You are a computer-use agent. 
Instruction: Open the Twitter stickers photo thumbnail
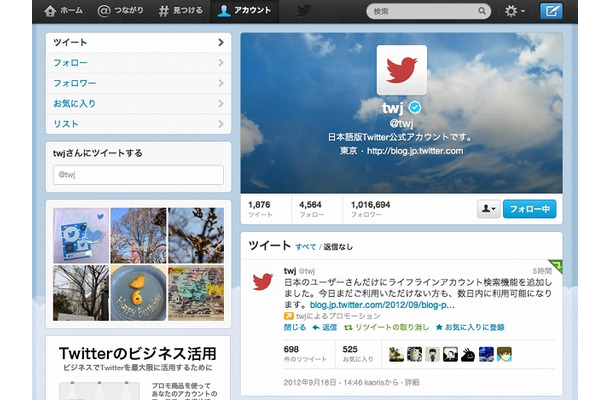click(x=81, y=235)
